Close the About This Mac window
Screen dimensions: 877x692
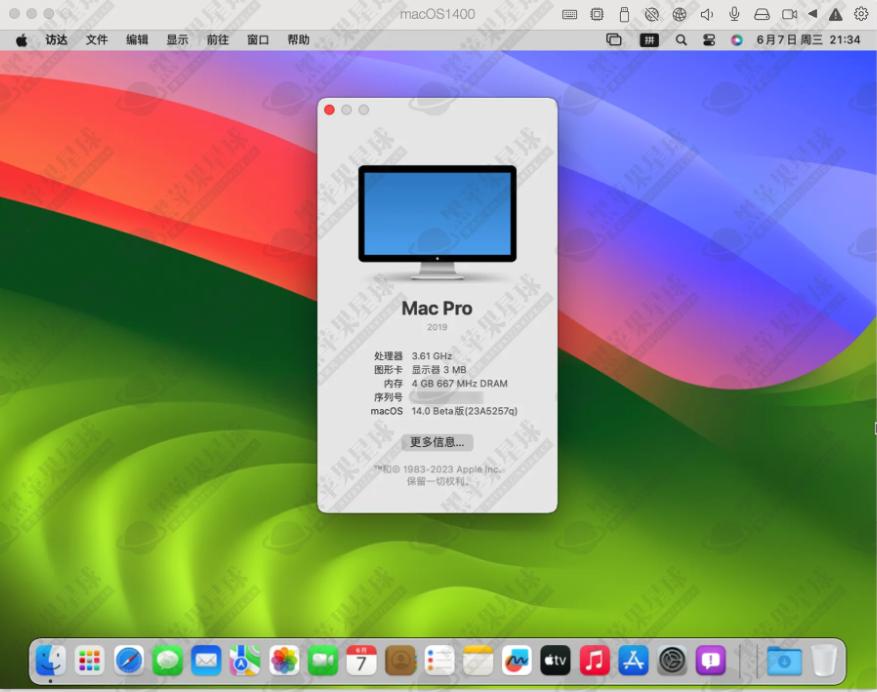coord(329,110)
